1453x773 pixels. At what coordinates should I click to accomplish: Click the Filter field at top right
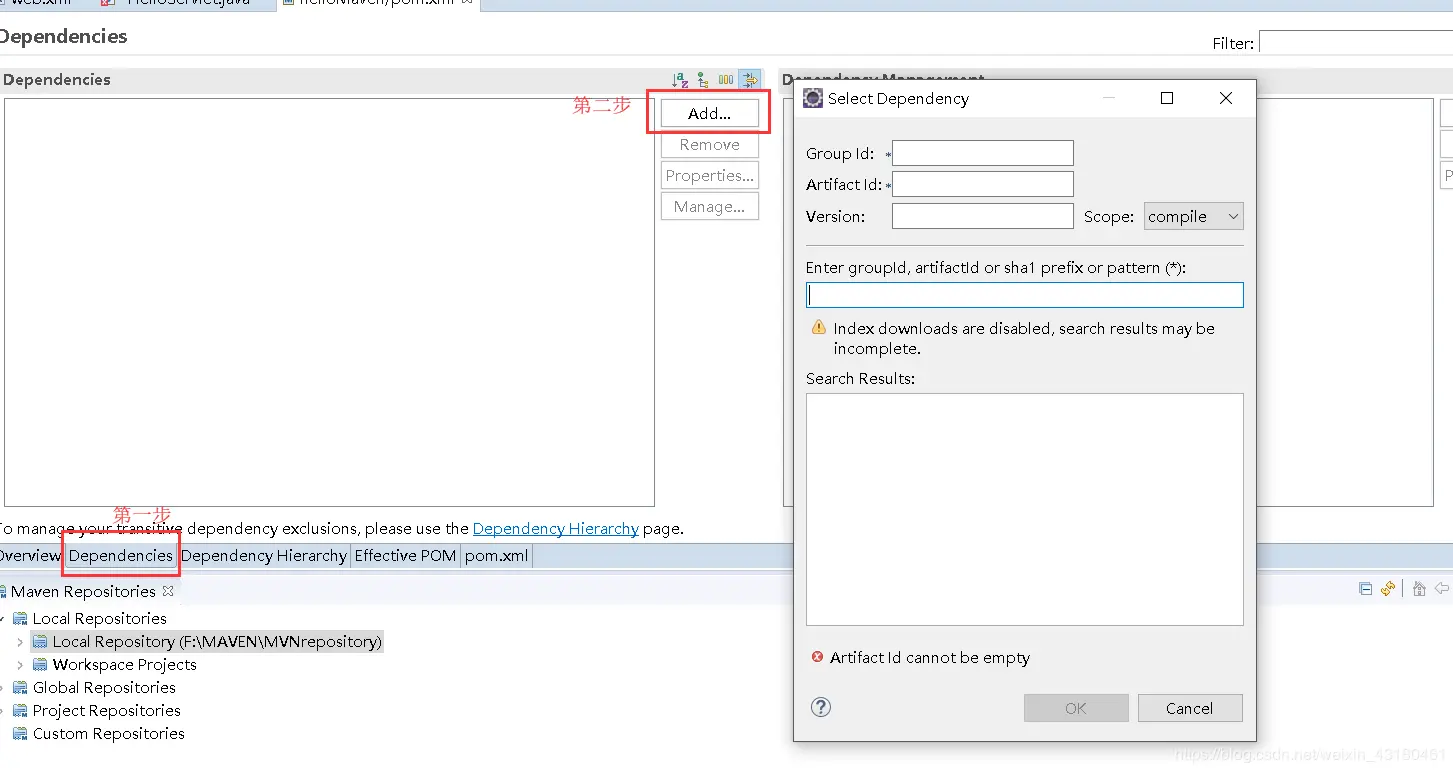[x=1356, y=42]
